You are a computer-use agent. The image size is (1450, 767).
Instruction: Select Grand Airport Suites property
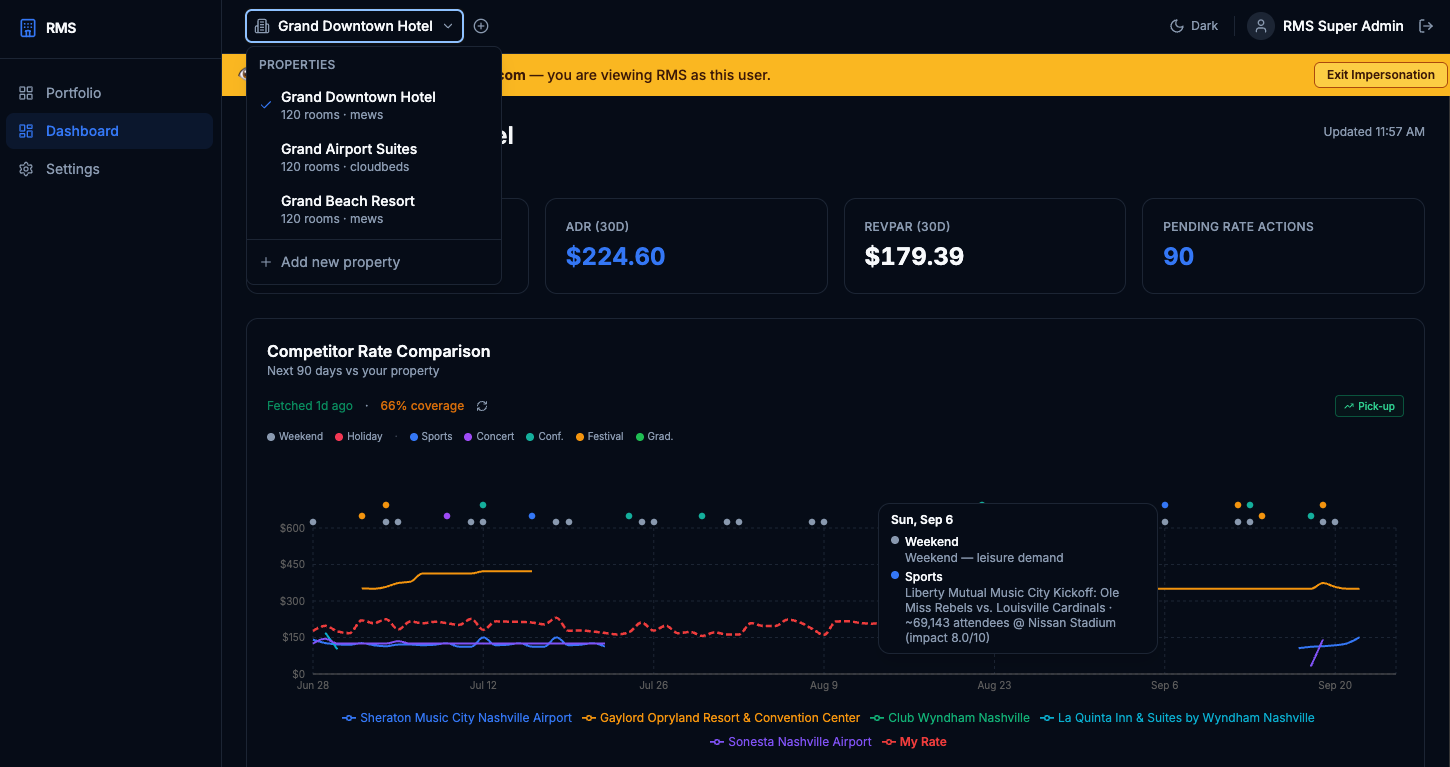pos(373,157)
